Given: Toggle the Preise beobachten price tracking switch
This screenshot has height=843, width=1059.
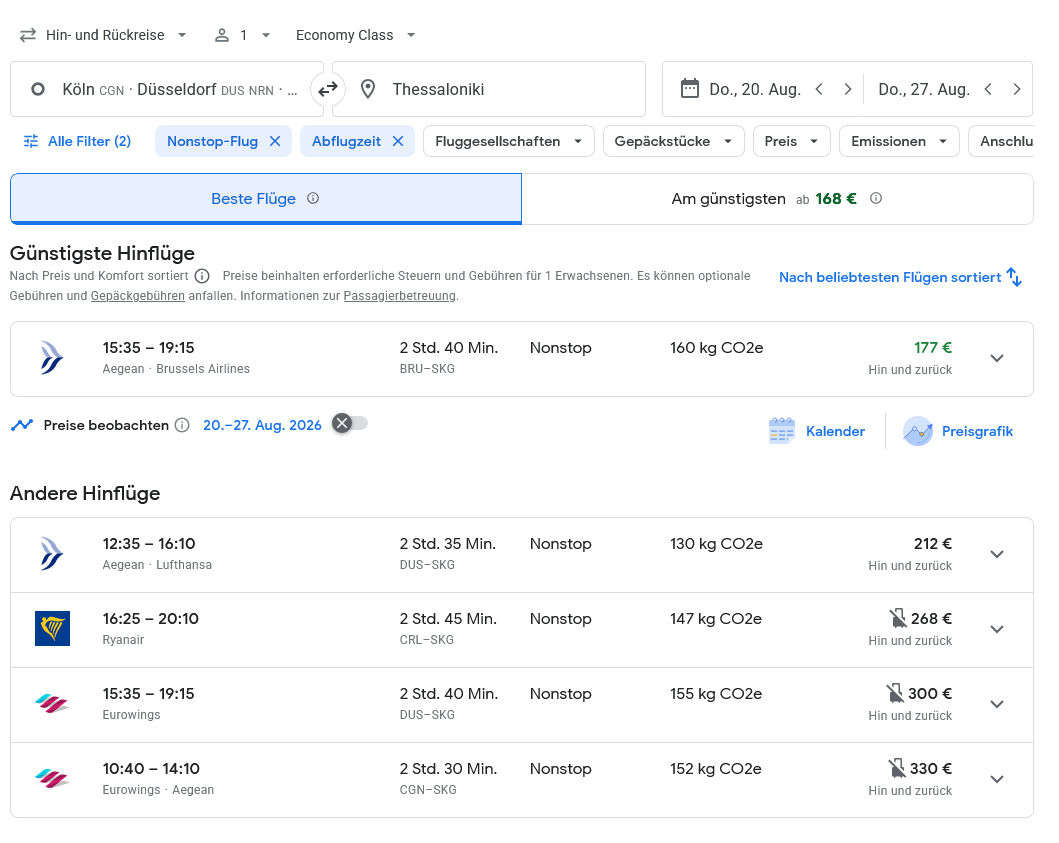Looking at the screenshot, I should click(x=350, y=424).
